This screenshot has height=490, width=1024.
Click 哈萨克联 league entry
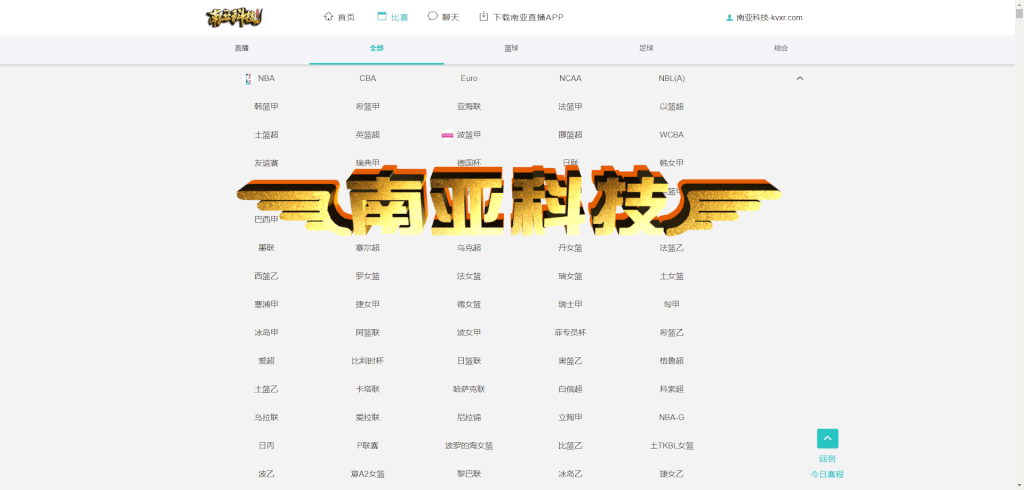469,389
